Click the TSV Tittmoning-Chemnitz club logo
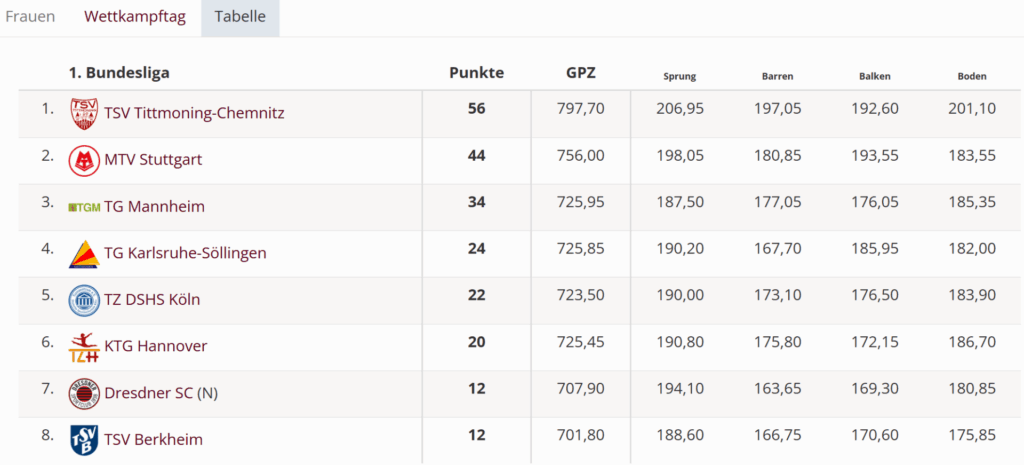Viewport: 1024px width, 465px height. (x=84, y=114)
